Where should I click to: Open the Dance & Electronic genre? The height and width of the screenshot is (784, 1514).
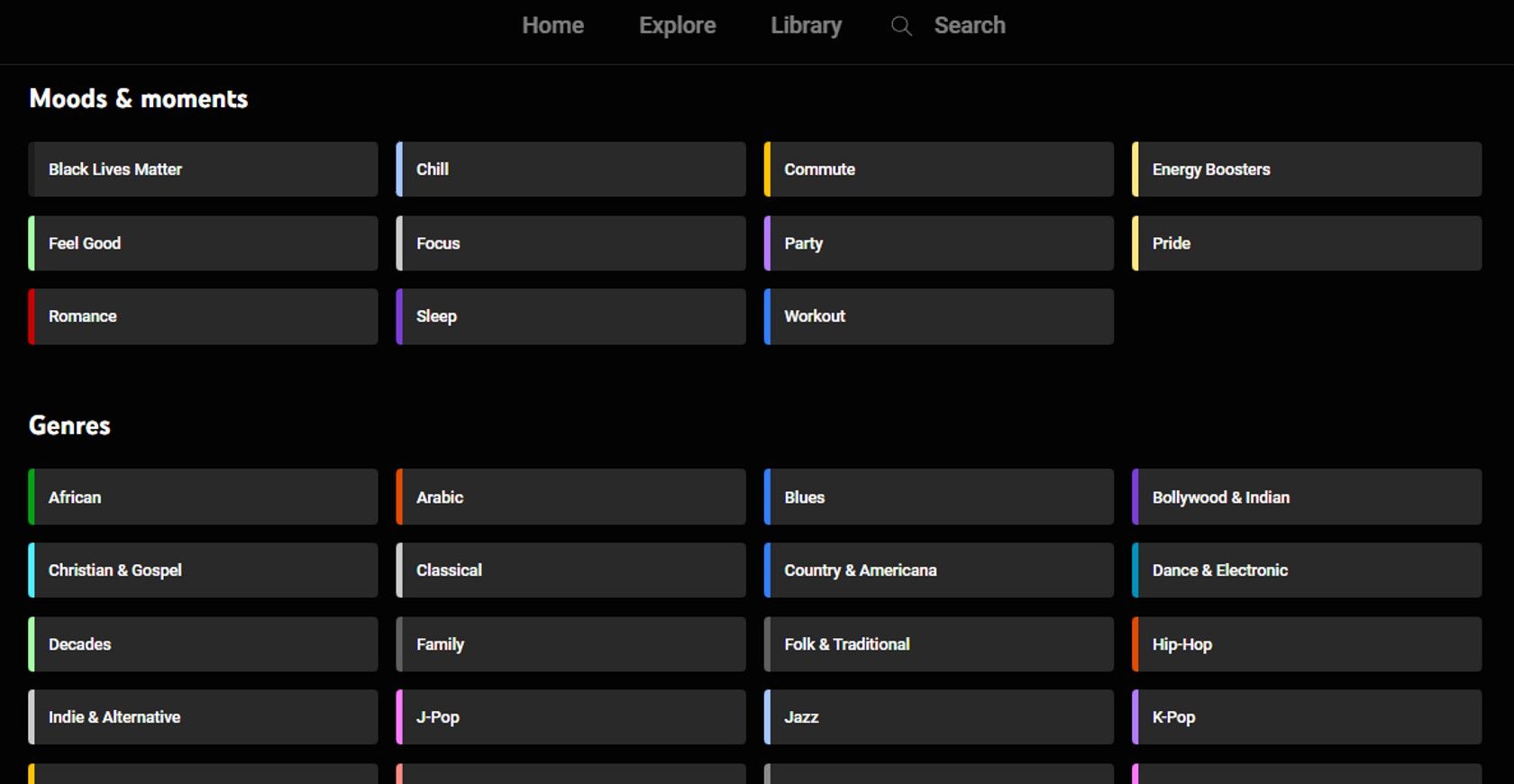pyautogui.click(x=1306, y=570)
